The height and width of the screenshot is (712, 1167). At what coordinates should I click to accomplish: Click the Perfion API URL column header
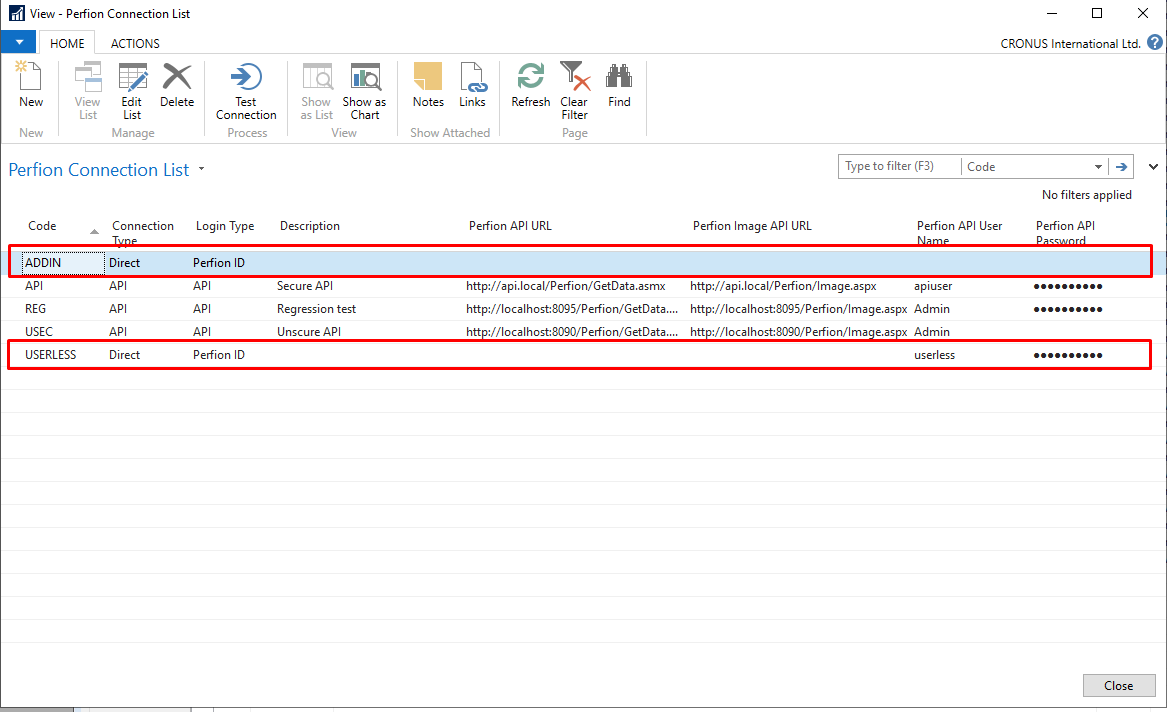[510, 225]
